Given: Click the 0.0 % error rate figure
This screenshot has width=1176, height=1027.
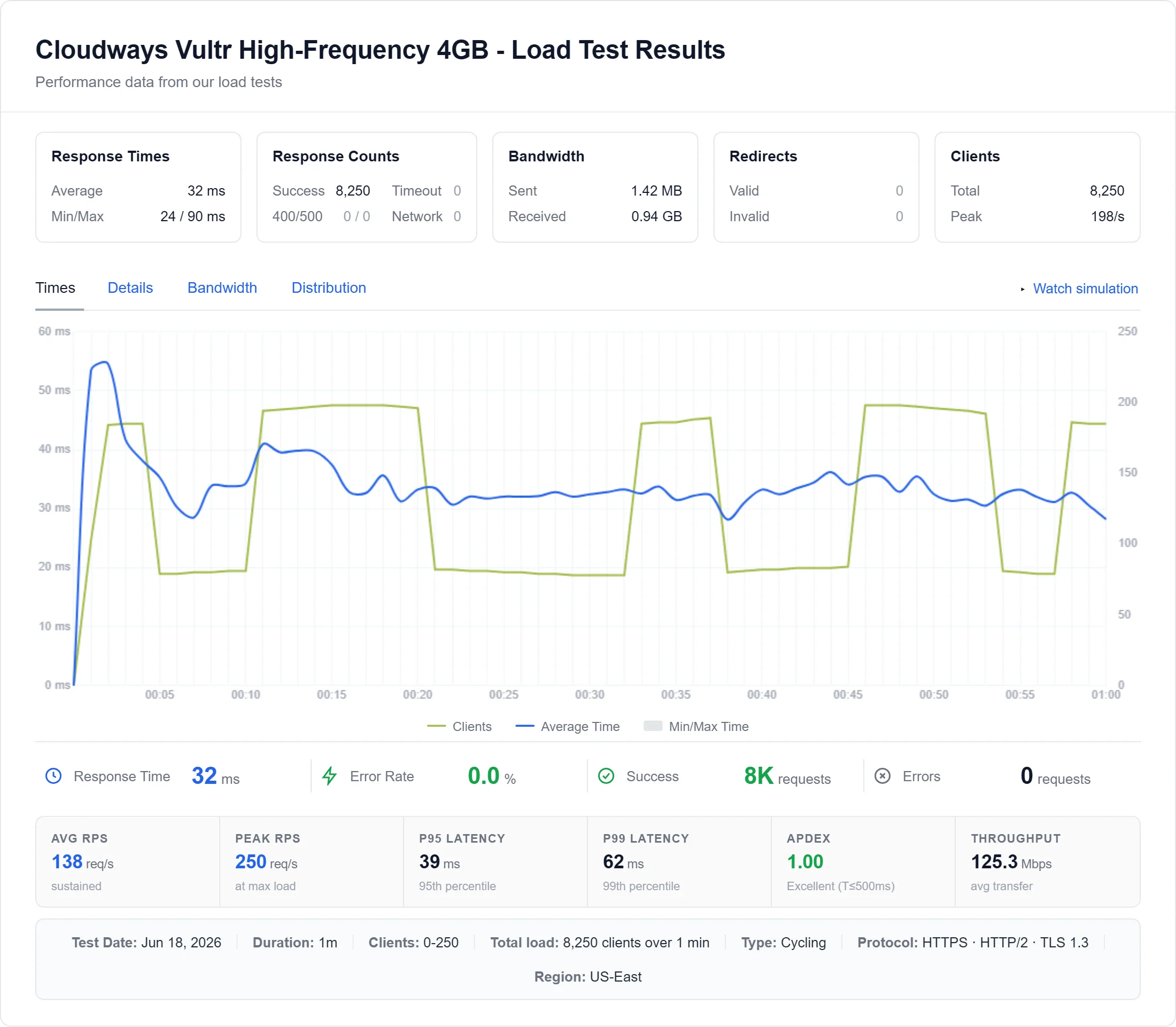Looking at the screenshot, I should [492, 776].
